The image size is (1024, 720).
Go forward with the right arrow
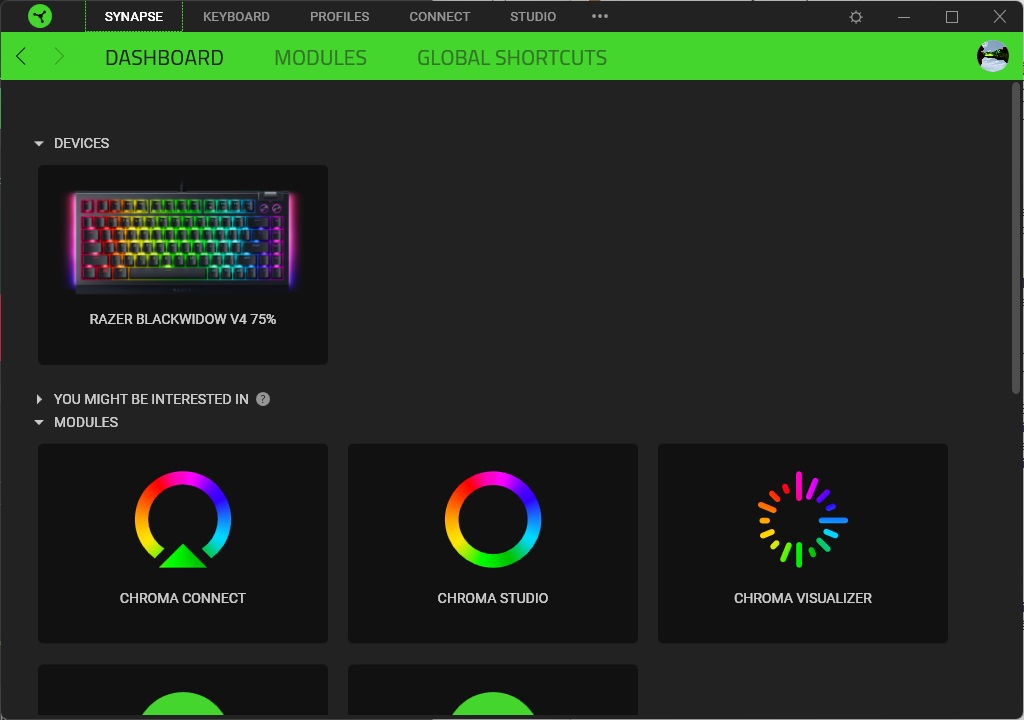(x=59, y=57)
